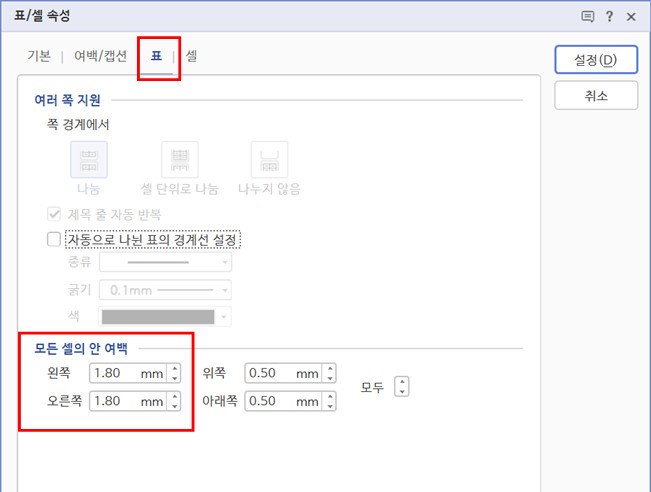The width and height of the screenshot is (651, 492).
Task: Open the dialog comment/description icon
Action: 587,17
